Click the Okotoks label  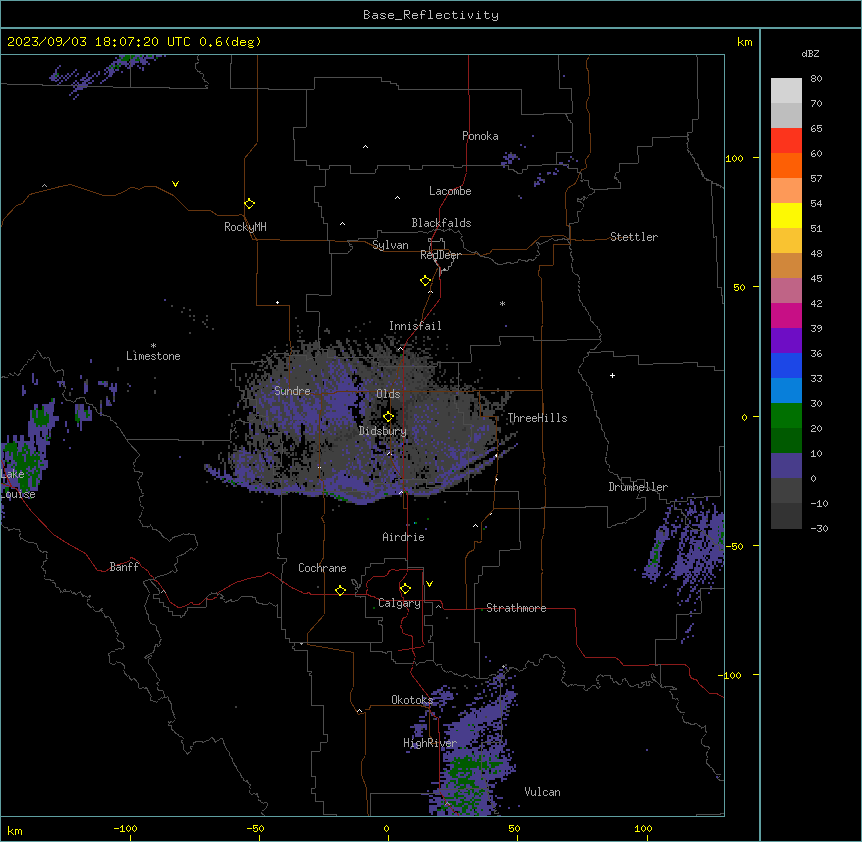tap(412, 700)
